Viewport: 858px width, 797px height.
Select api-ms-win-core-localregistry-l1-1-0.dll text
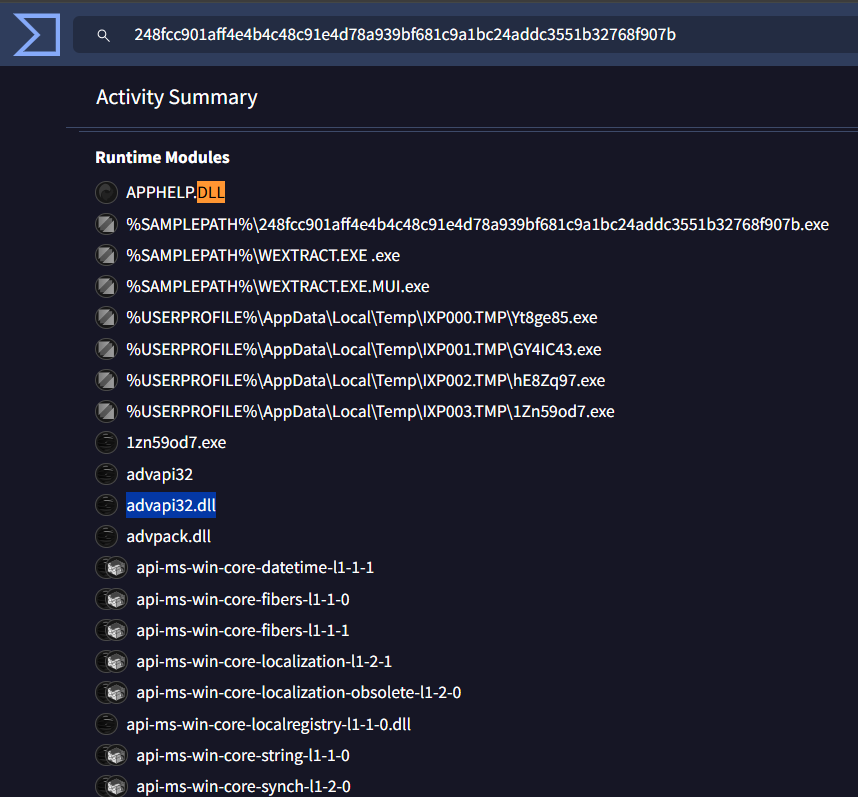(269, 724)
